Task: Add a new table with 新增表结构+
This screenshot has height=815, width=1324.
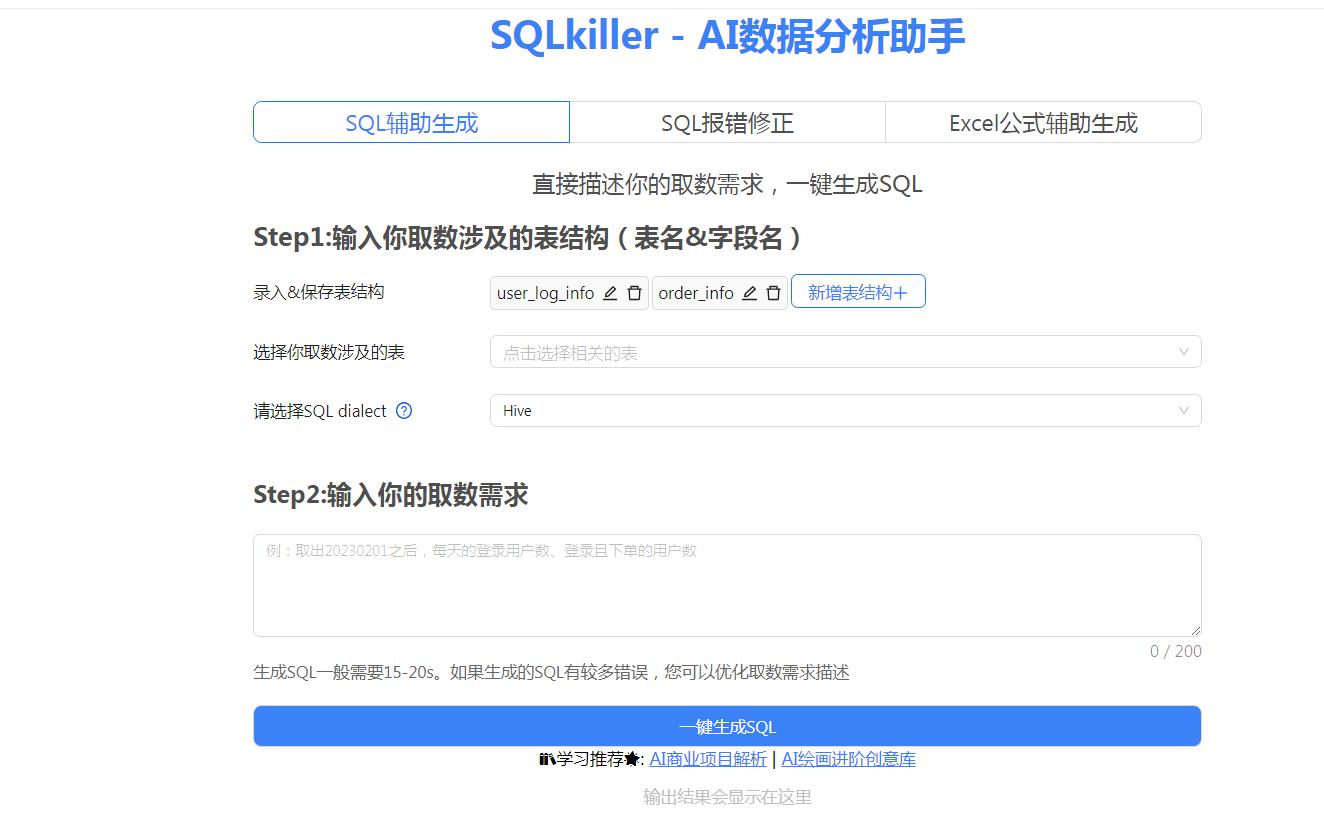Action: [858, 292]
